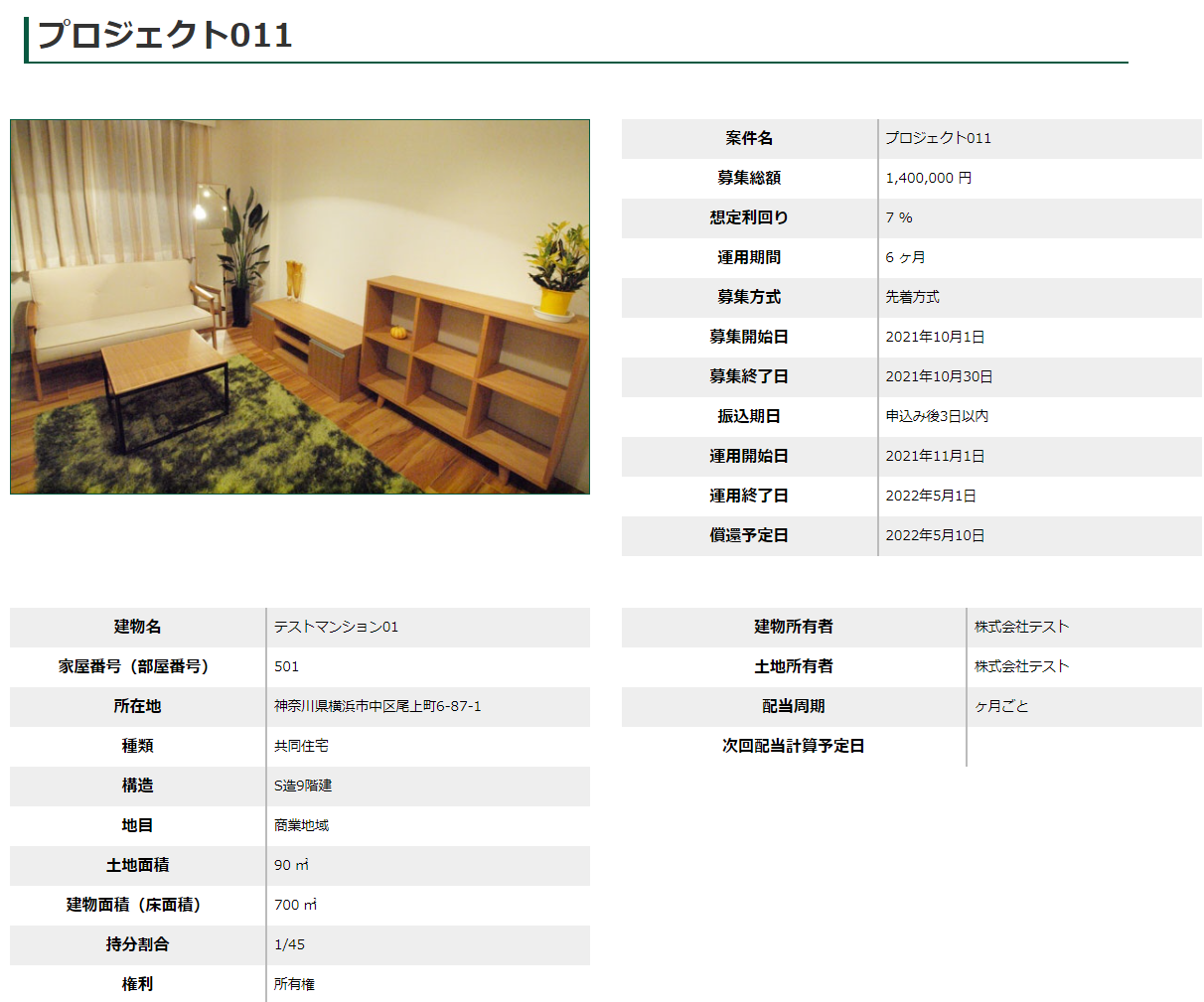Select the 申込み後3日以内 value
This screenshot has height=1002, width=1204.
click(x=937, y=416)
